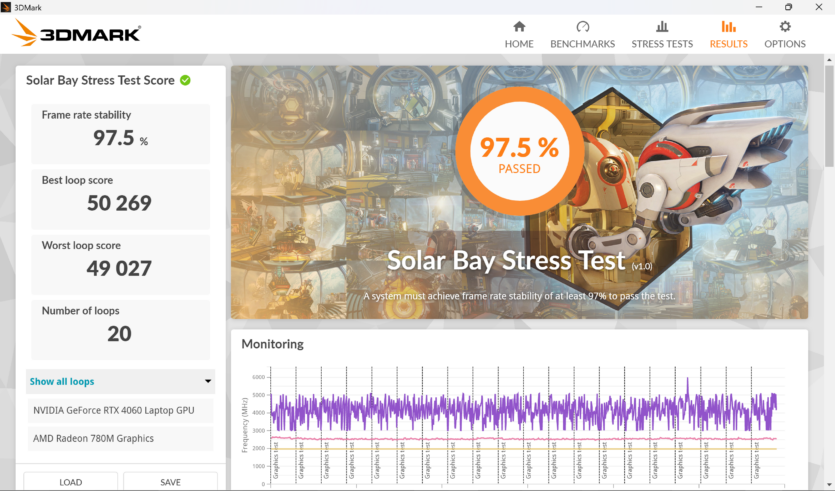The height and width of the screenshot is (491, 835).
Task: Click the Frequency (MHz) axis label
Action: click(x=245, y=425)
